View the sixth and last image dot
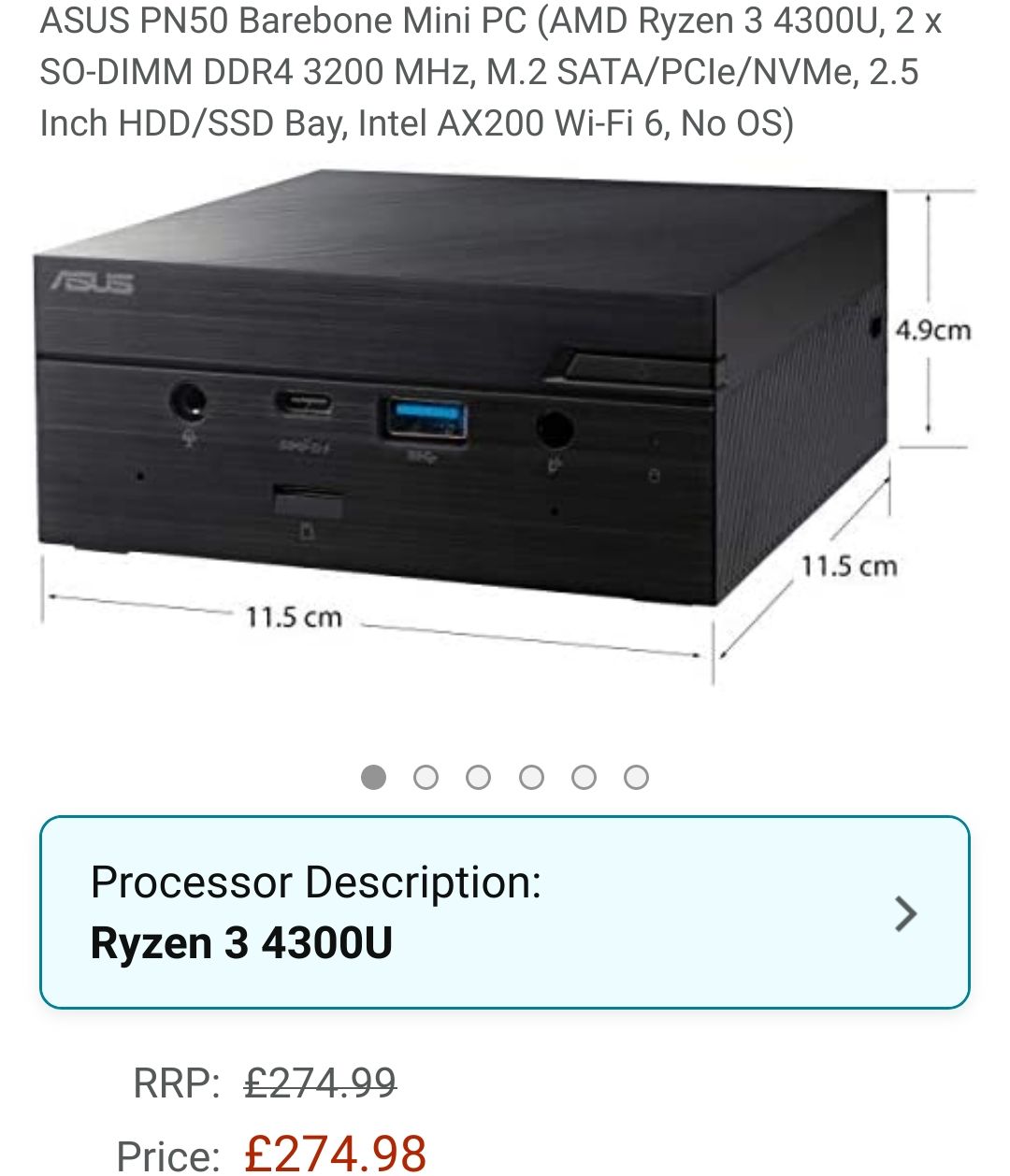Image resolution: width=1010 pixels, height=1176 pixels. point(636,777)
